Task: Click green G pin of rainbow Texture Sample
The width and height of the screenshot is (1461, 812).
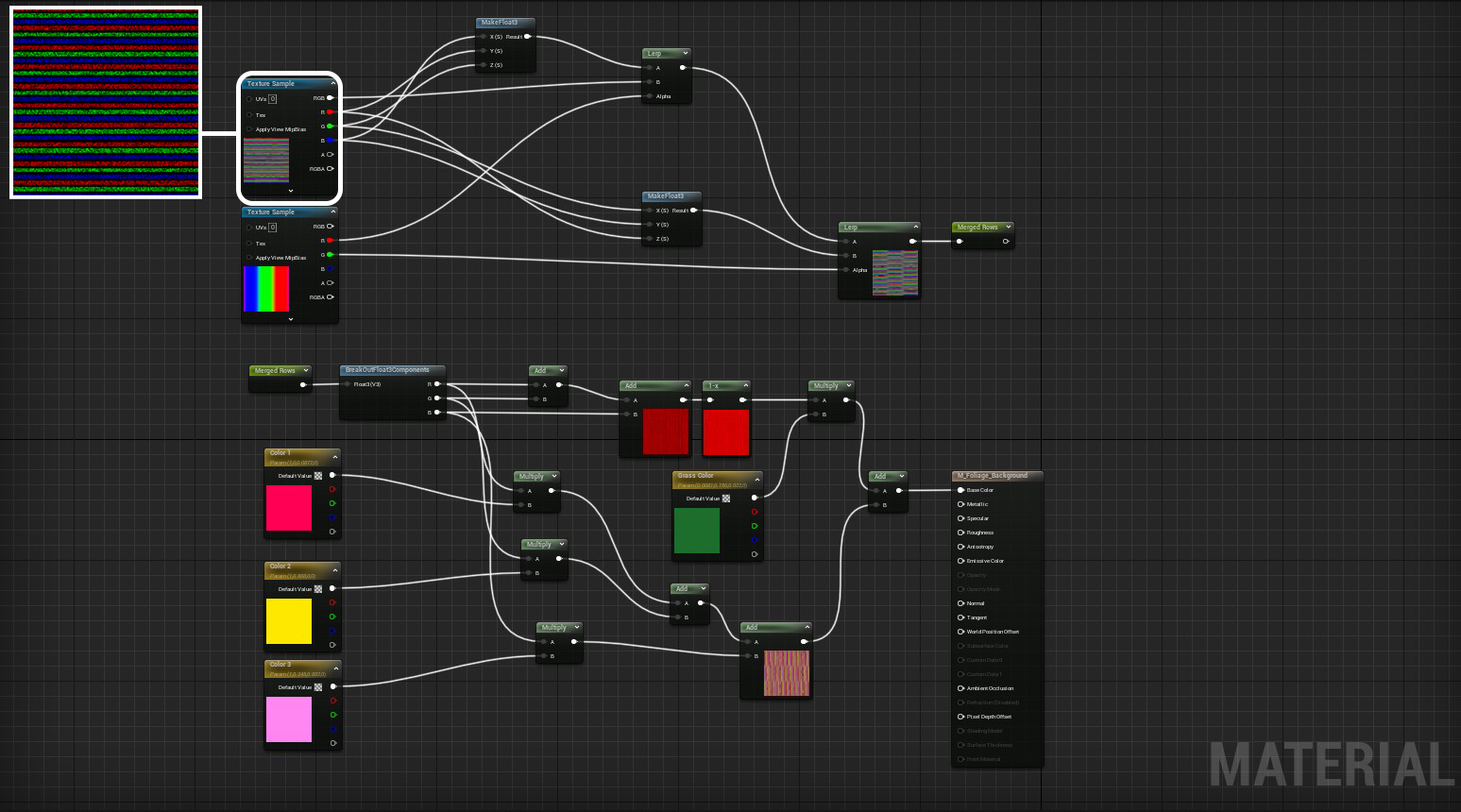Action: pyautogui.click(x=330, y=255)
